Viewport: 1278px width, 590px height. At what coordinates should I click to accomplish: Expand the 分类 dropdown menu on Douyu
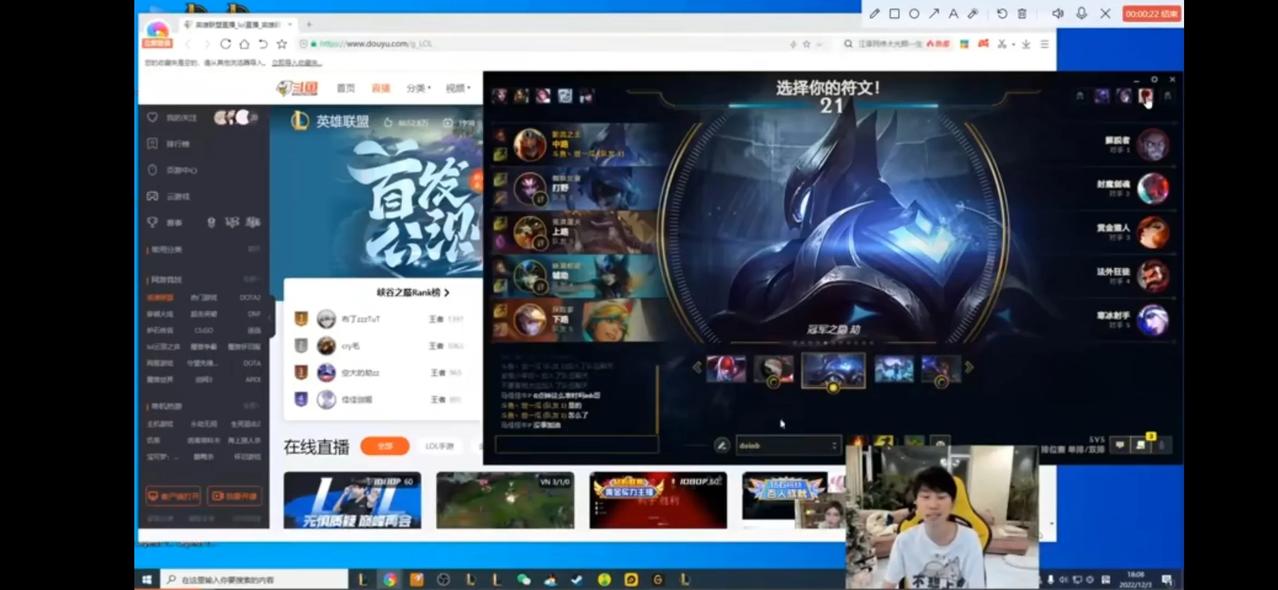tap(419, 88)
